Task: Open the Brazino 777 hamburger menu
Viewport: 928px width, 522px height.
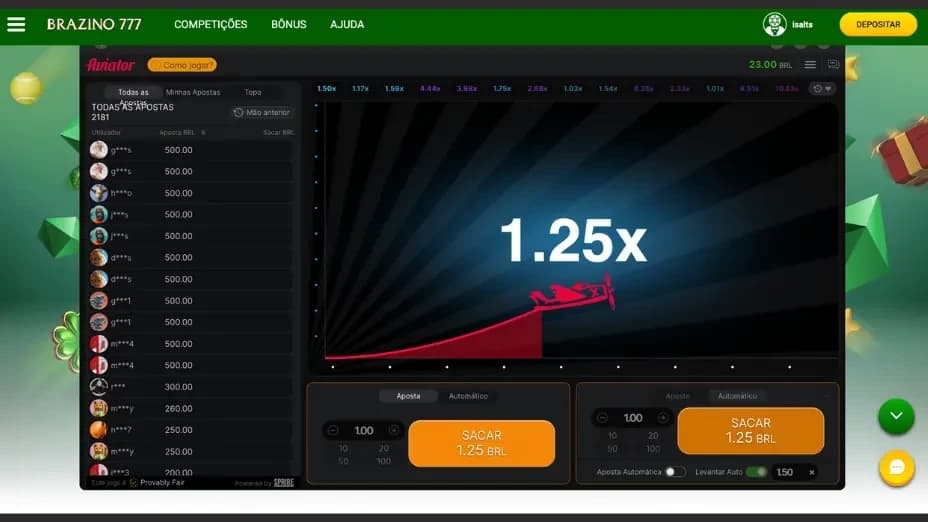Action: (16, 24)
